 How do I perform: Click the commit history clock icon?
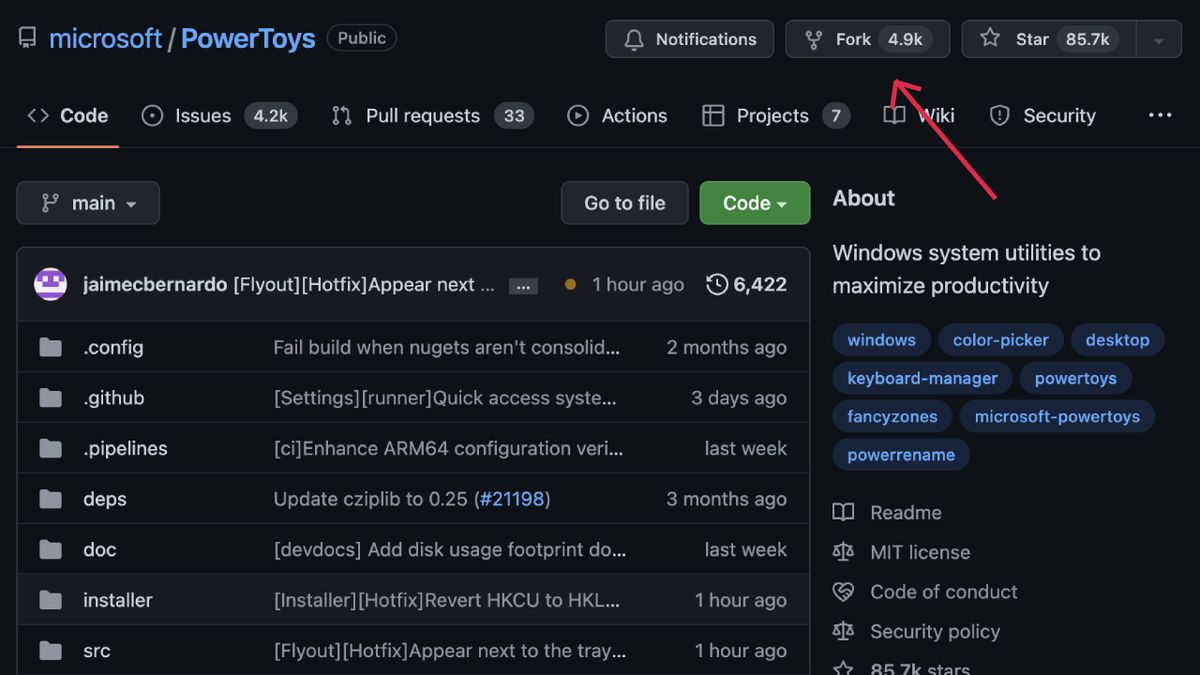click(x=716, y=284)
